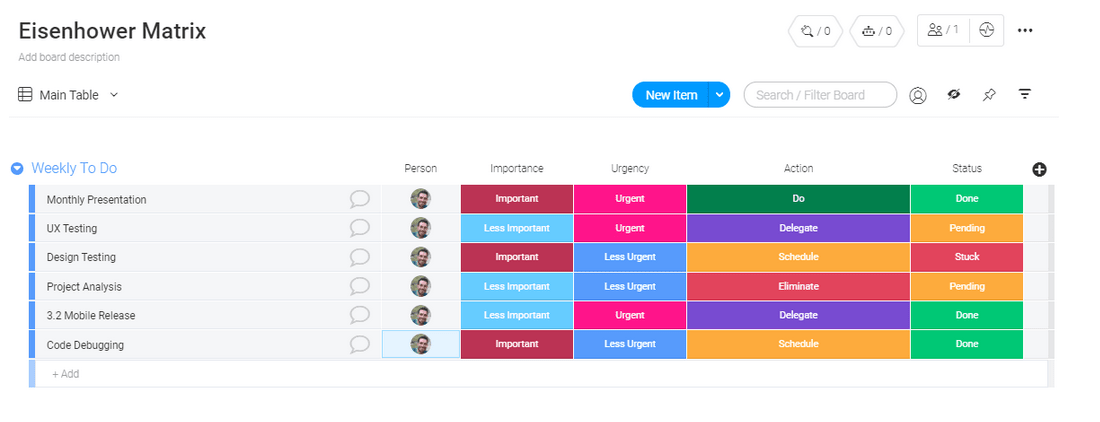The width and height of the screenshot is (1100, 422).
Task: Expand the New Item dropdown arrow
Action: click(x=719, y=95)
